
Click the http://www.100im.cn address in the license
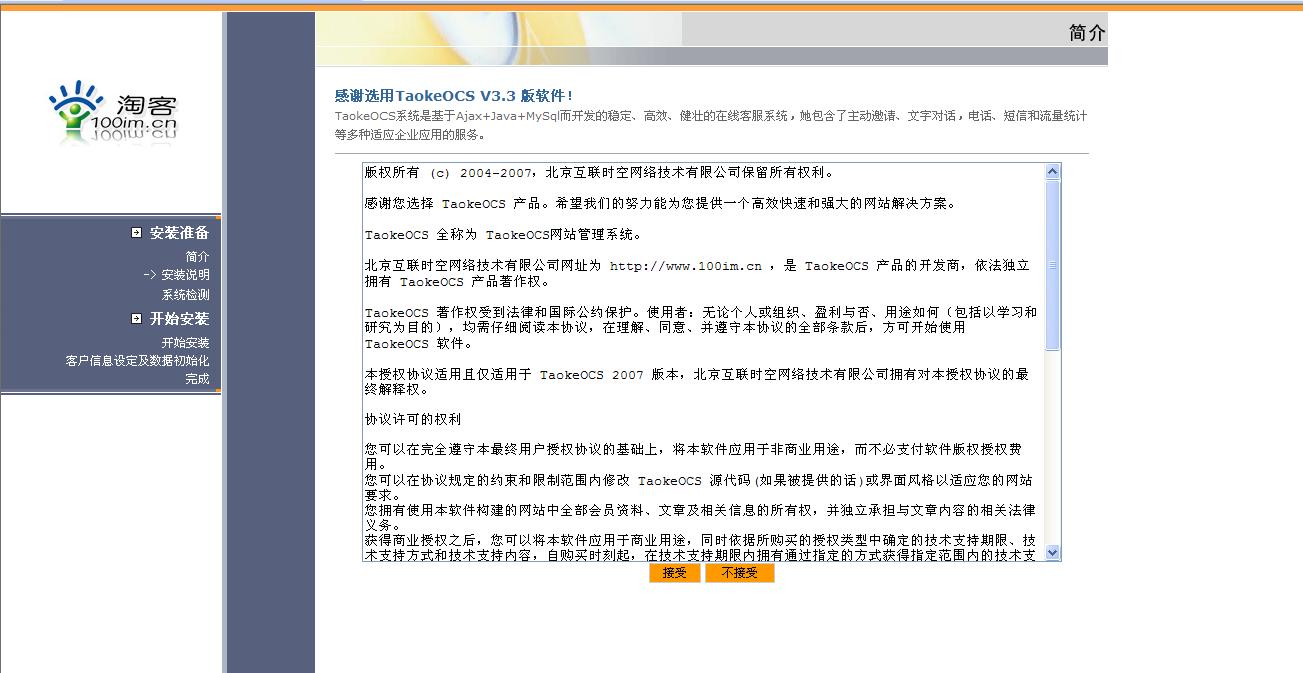pyautogui.click(x=685, y=266)
